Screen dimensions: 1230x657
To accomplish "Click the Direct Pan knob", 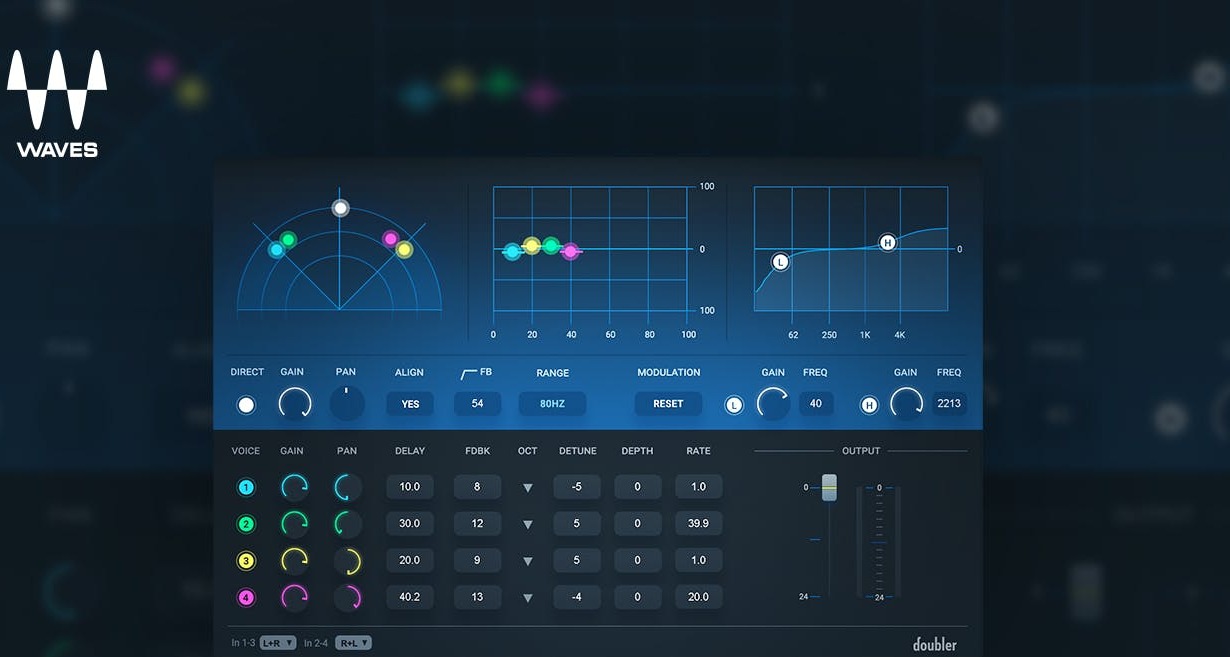I will (x=347, y=403).
